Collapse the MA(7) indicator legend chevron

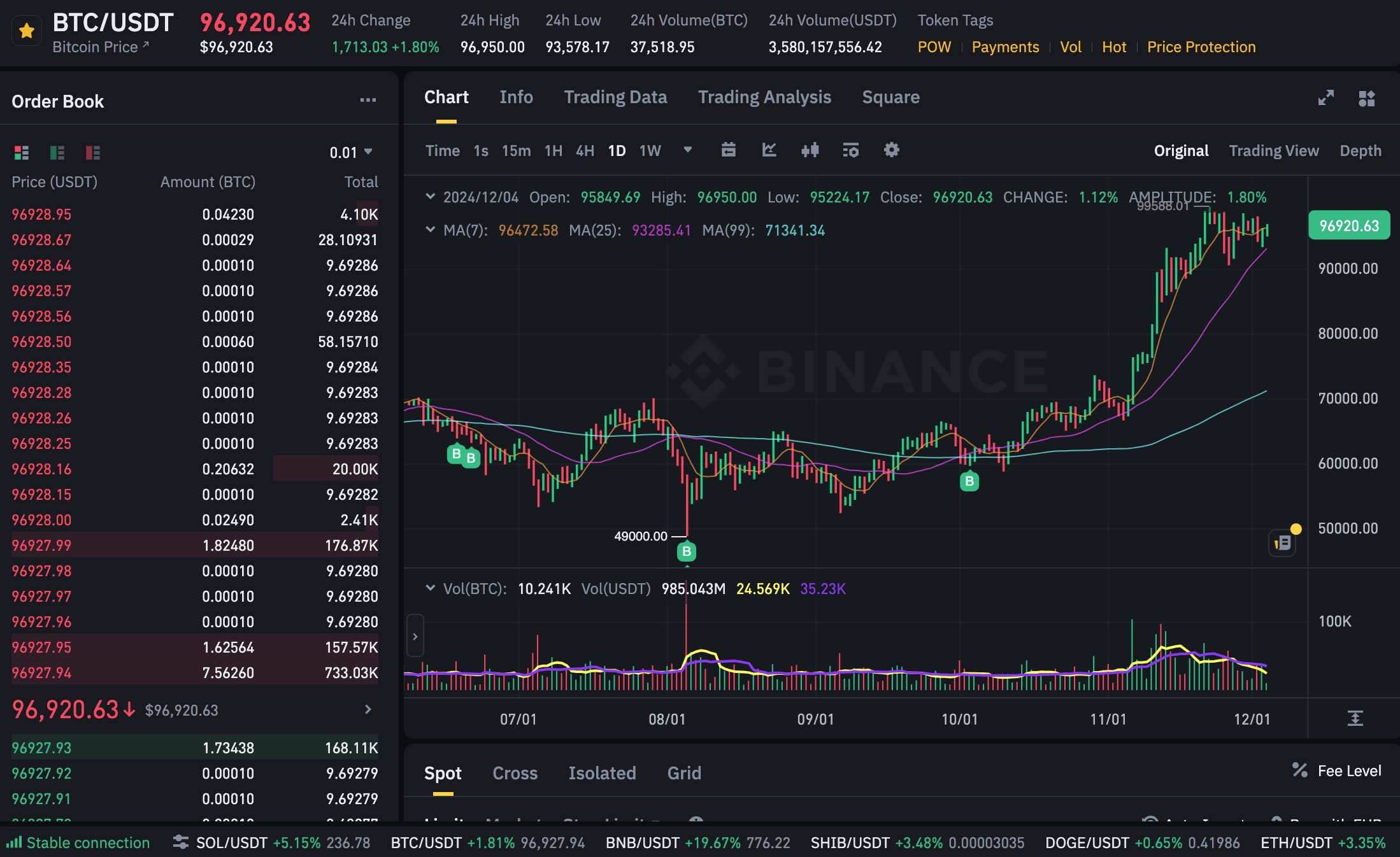click(431, 230)
